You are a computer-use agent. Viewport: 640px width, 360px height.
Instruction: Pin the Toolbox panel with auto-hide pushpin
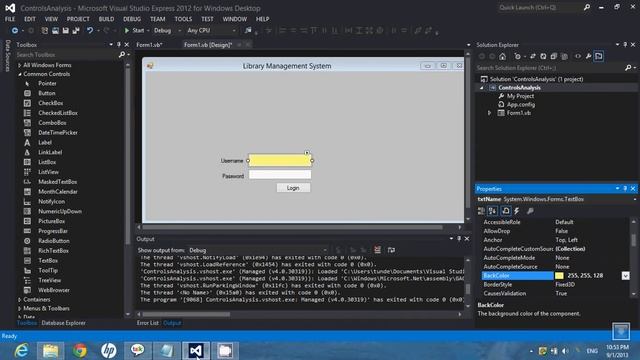(x=119, y=44)
